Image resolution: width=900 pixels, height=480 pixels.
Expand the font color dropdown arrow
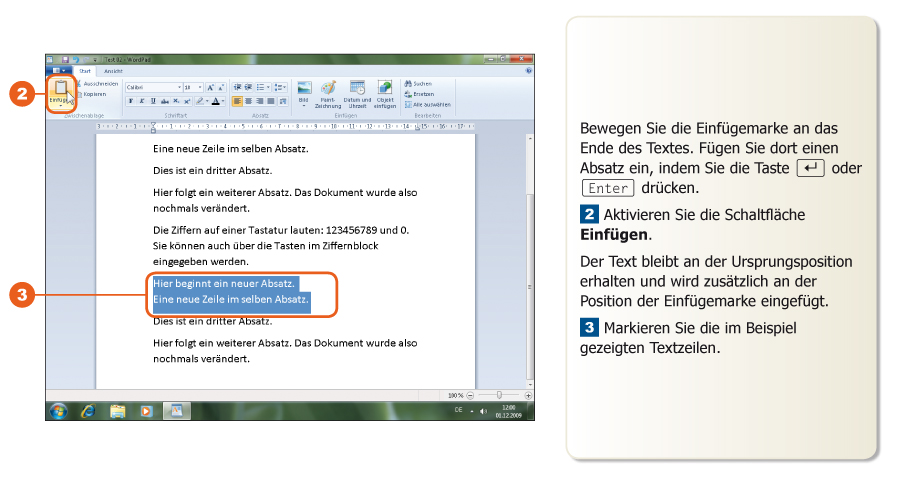(x=223, y=101)
